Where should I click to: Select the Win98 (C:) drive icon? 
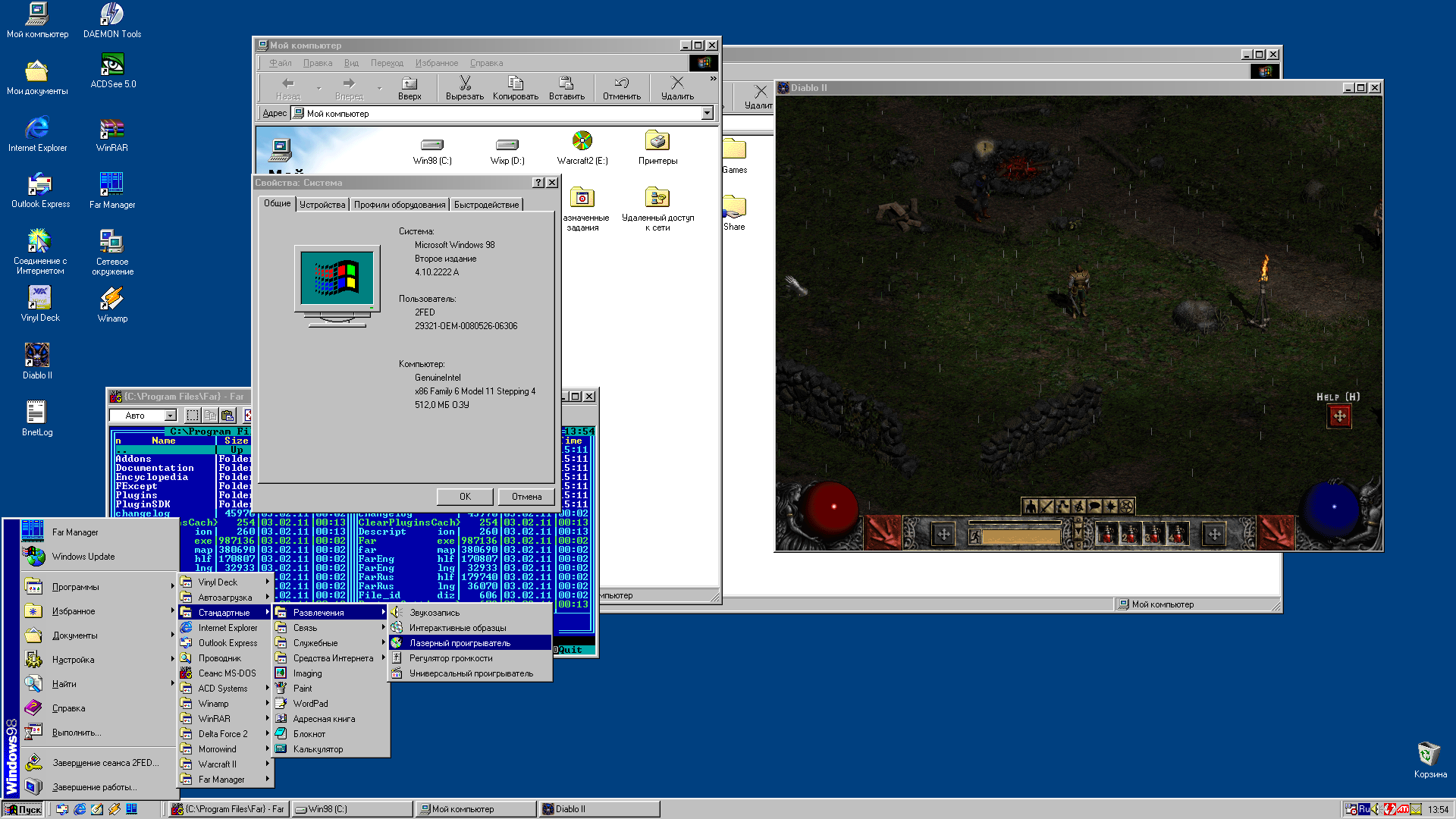click(x=432, y=150)
